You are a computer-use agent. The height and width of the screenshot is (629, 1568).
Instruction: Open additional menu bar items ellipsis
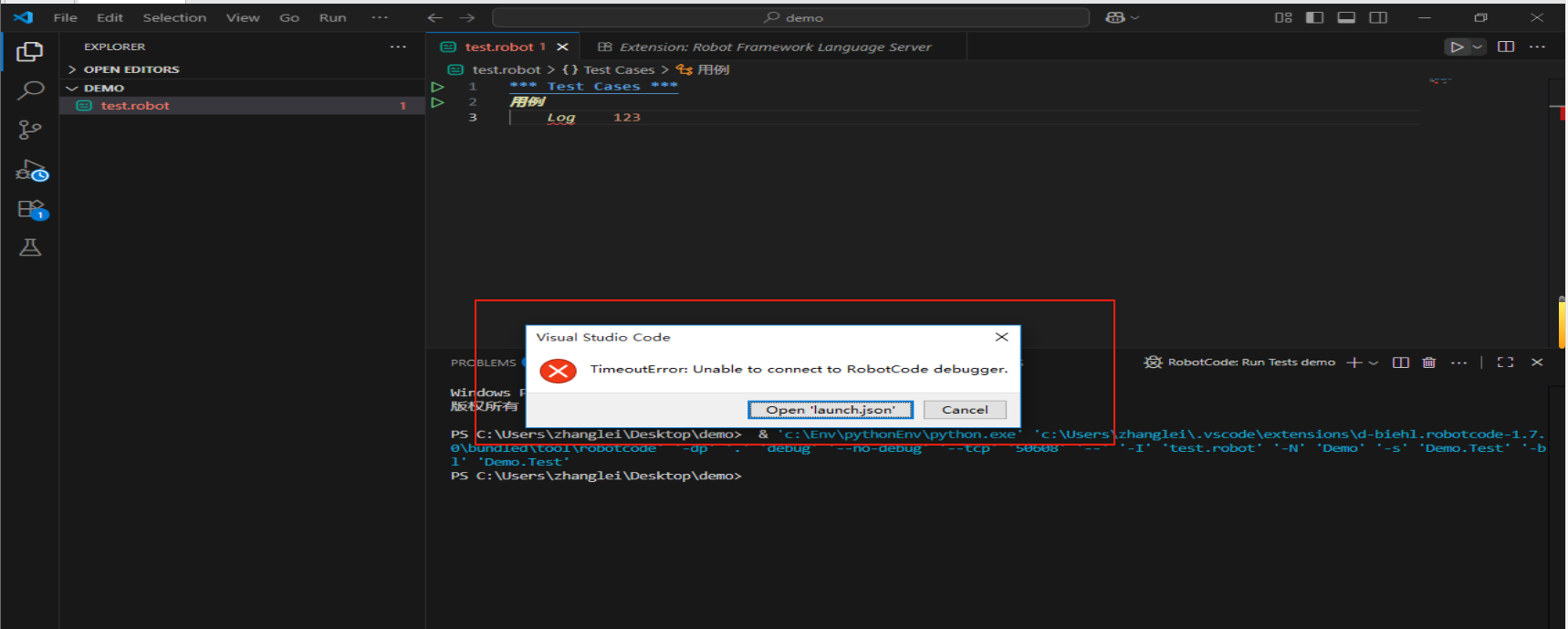(380, 17)
